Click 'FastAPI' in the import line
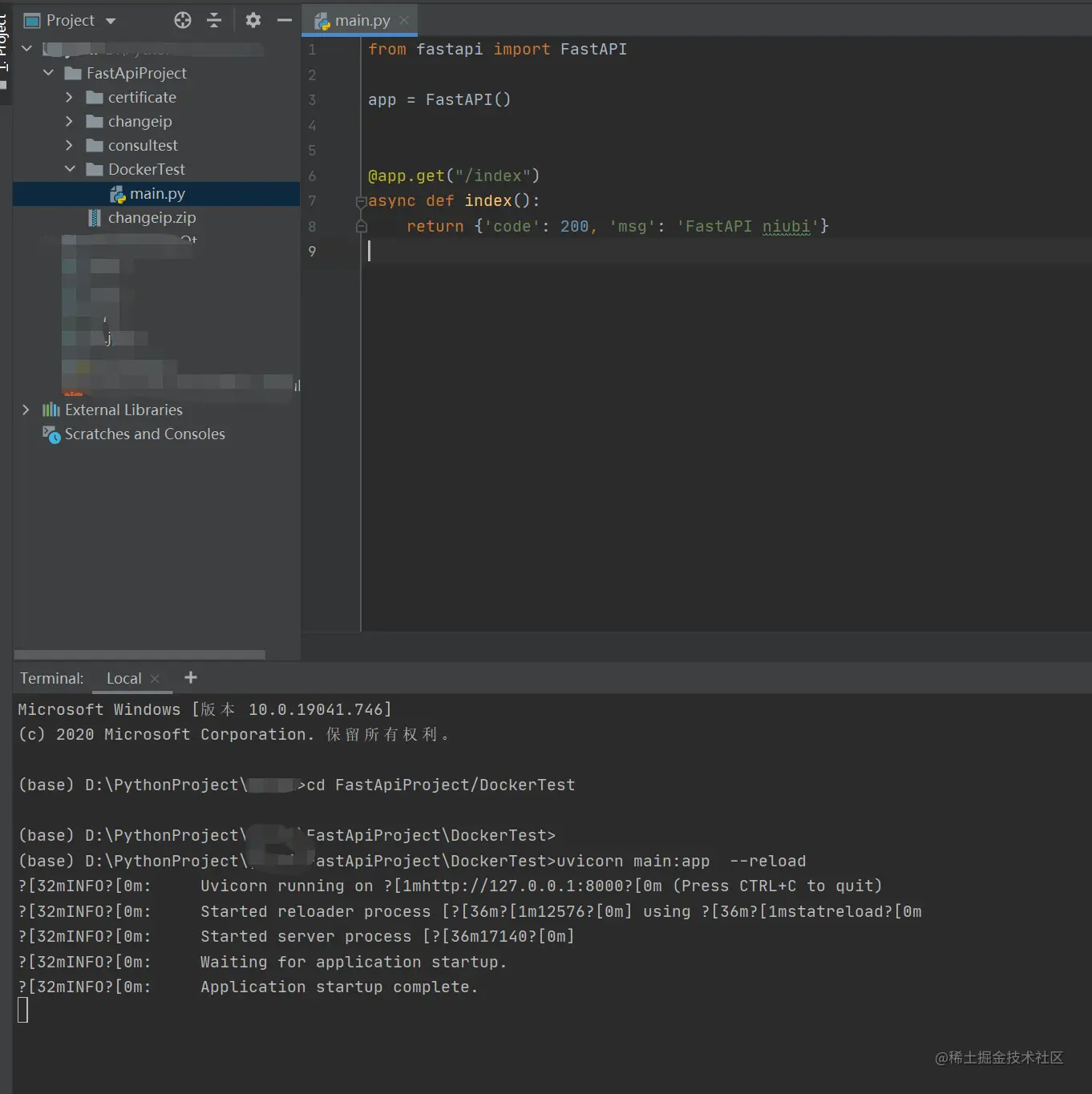 (593, 49)
